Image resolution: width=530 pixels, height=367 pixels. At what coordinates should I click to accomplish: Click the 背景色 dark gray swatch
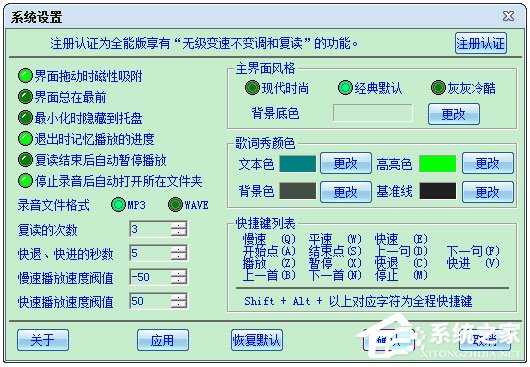tap(297, 191)
